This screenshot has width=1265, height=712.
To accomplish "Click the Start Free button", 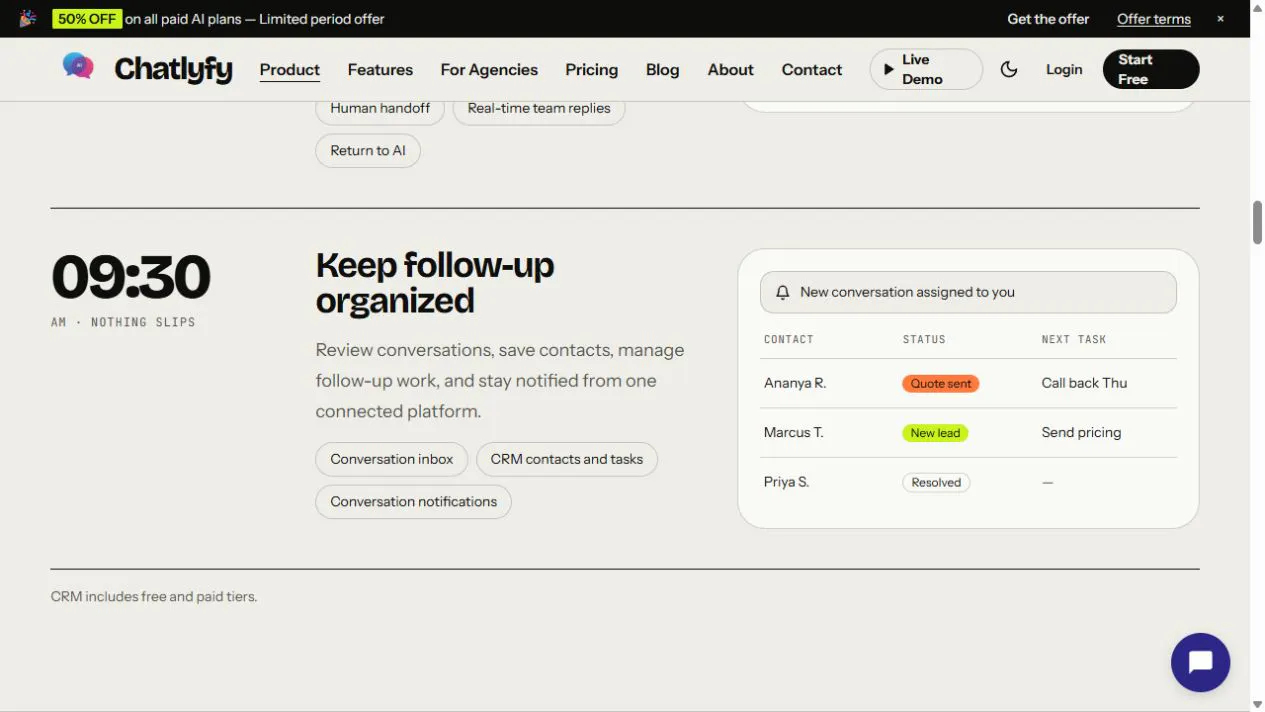I will pyautogui.click(x=1151, y=69).
